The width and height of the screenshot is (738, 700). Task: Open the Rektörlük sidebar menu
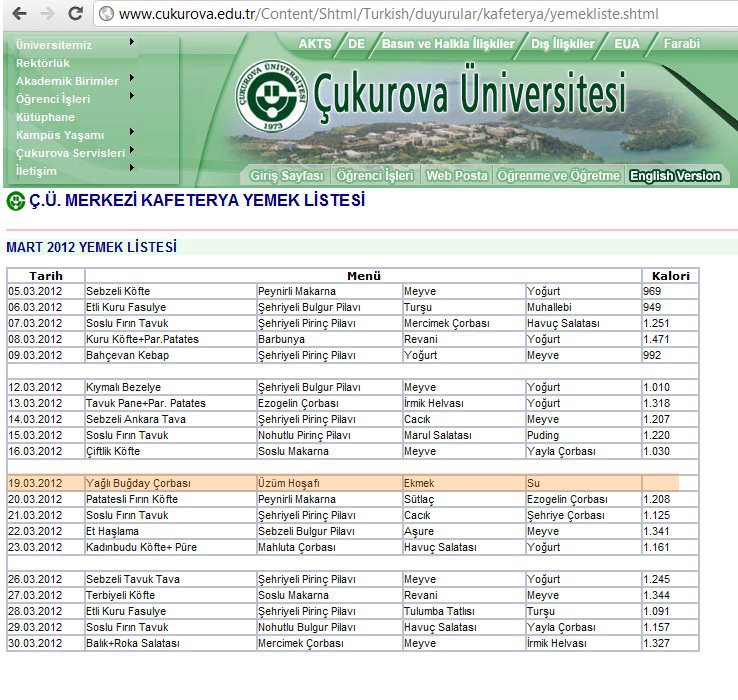(43, 63)
